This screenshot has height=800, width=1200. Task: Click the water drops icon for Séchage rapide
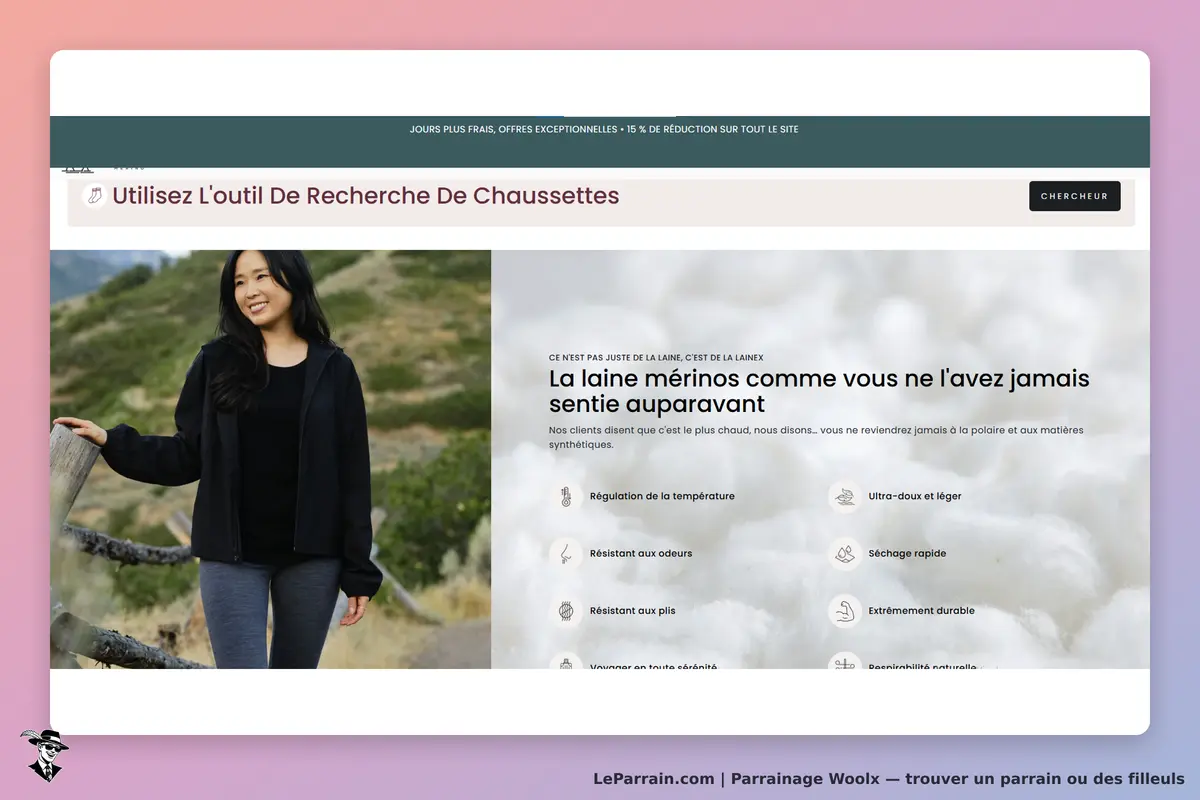coord(845,553)
